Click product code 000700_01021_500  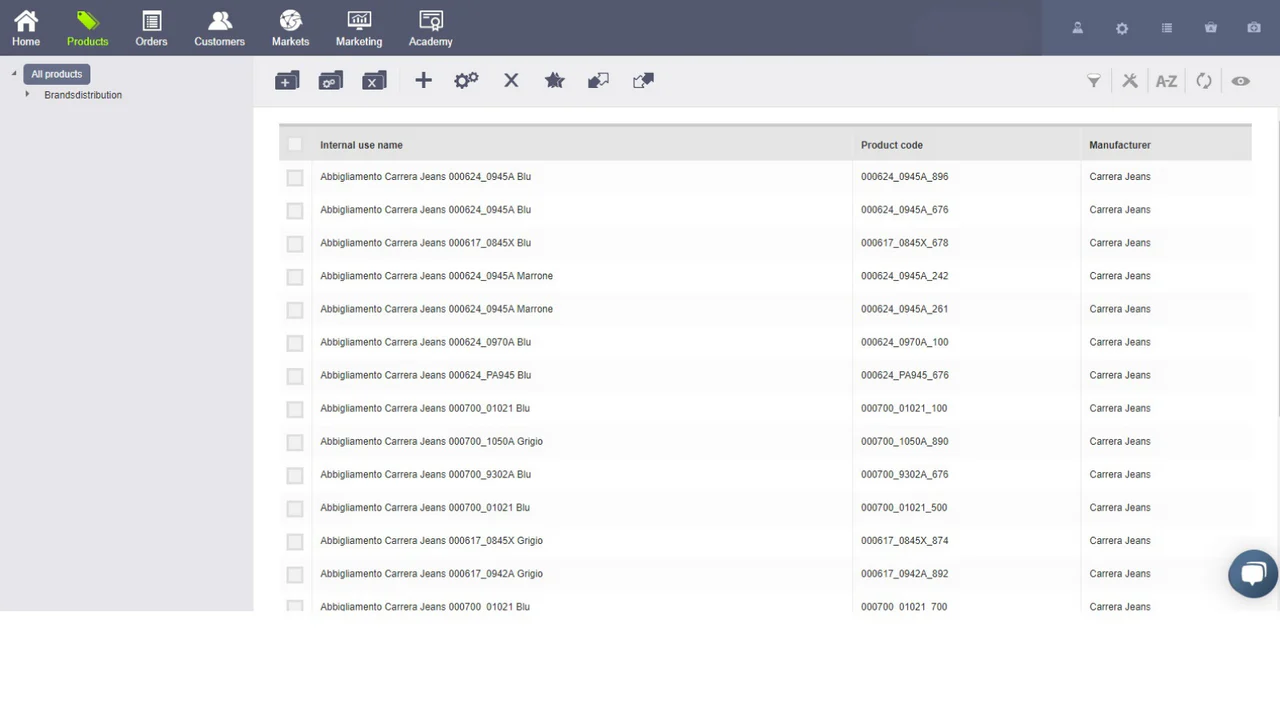904,507
